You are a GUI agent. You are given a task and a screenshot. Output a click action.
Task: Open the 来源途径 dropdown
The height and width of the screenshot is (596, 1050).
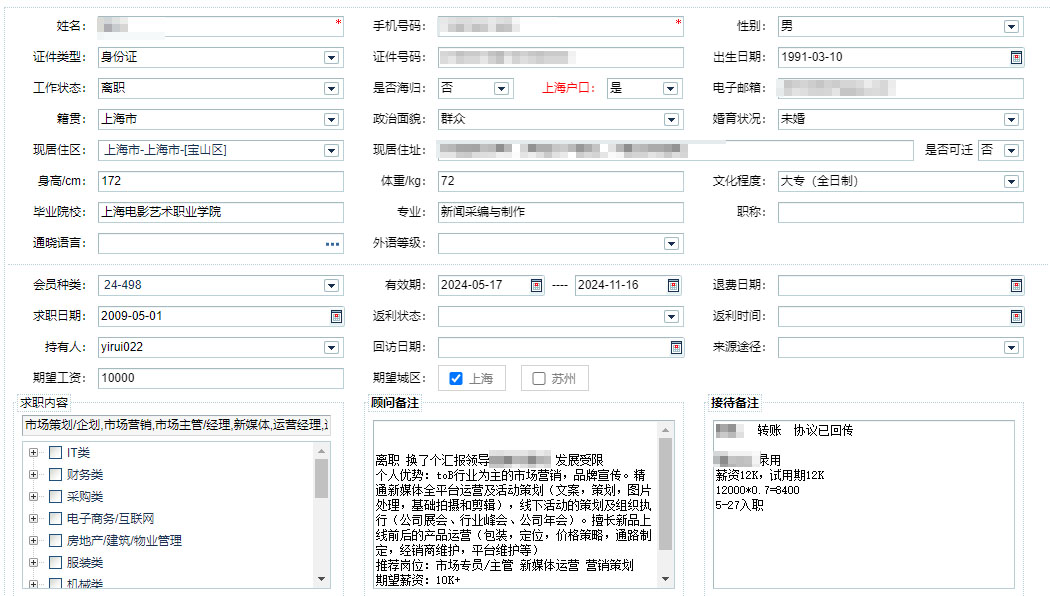[x=1011, y=348]
